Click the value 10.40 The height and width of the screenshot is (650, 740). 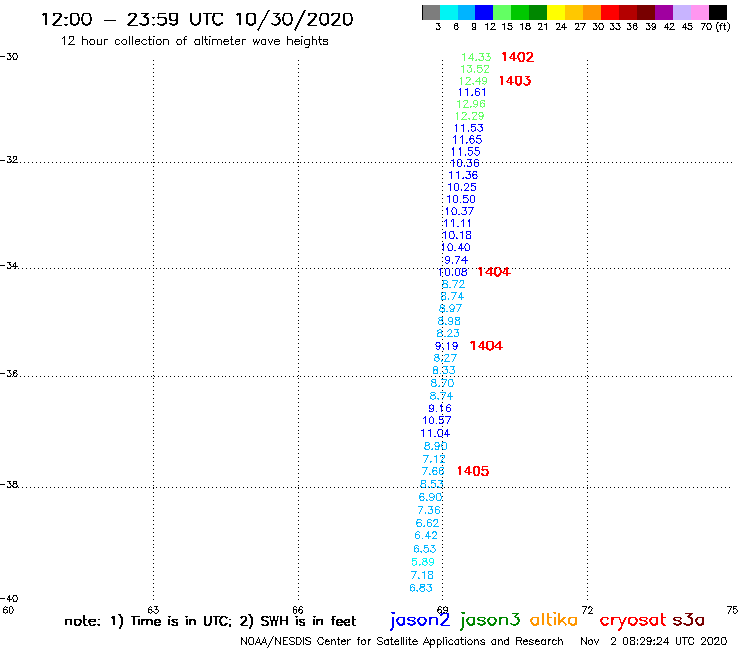[x=455, y=247]
